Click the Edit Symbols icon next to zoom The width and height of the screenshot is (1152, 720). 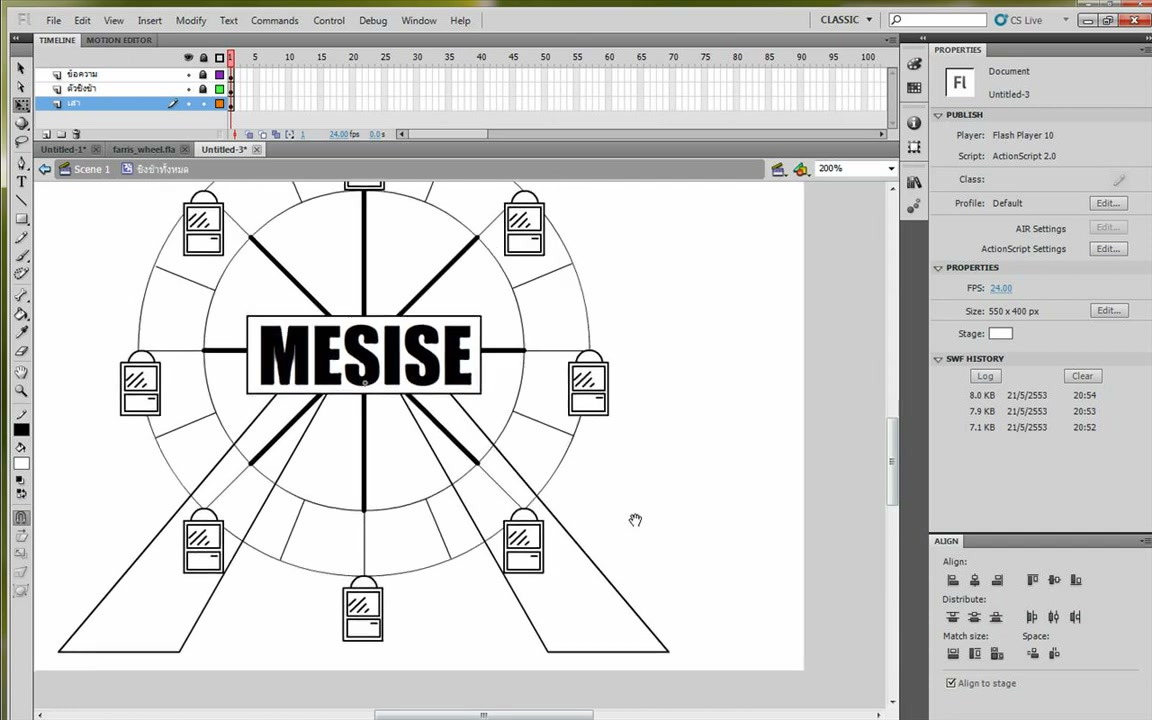pyautogui.click(x=801, y=170)
